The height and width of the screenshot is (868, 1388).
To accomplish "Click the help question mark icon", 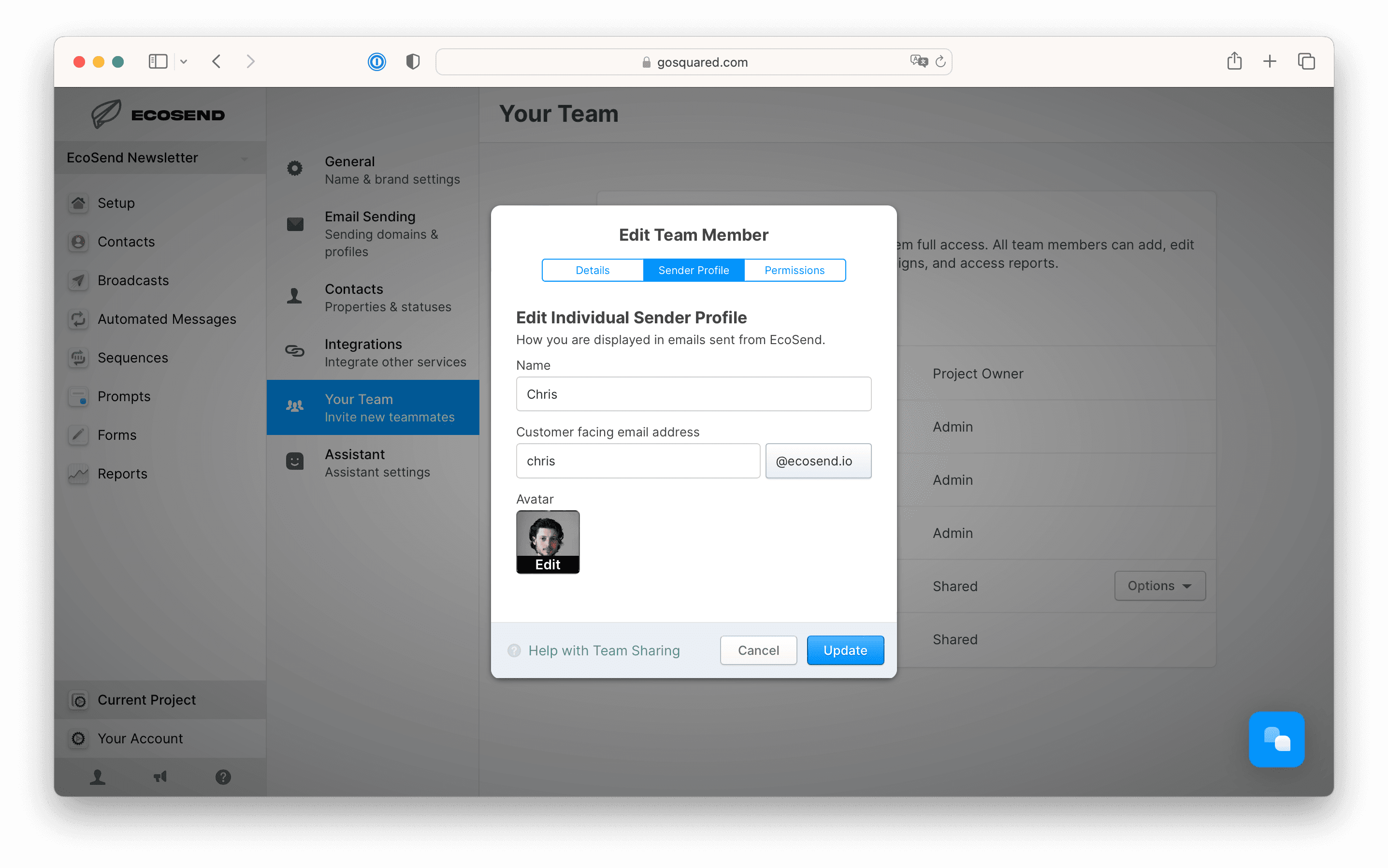I will click(223, 777).
